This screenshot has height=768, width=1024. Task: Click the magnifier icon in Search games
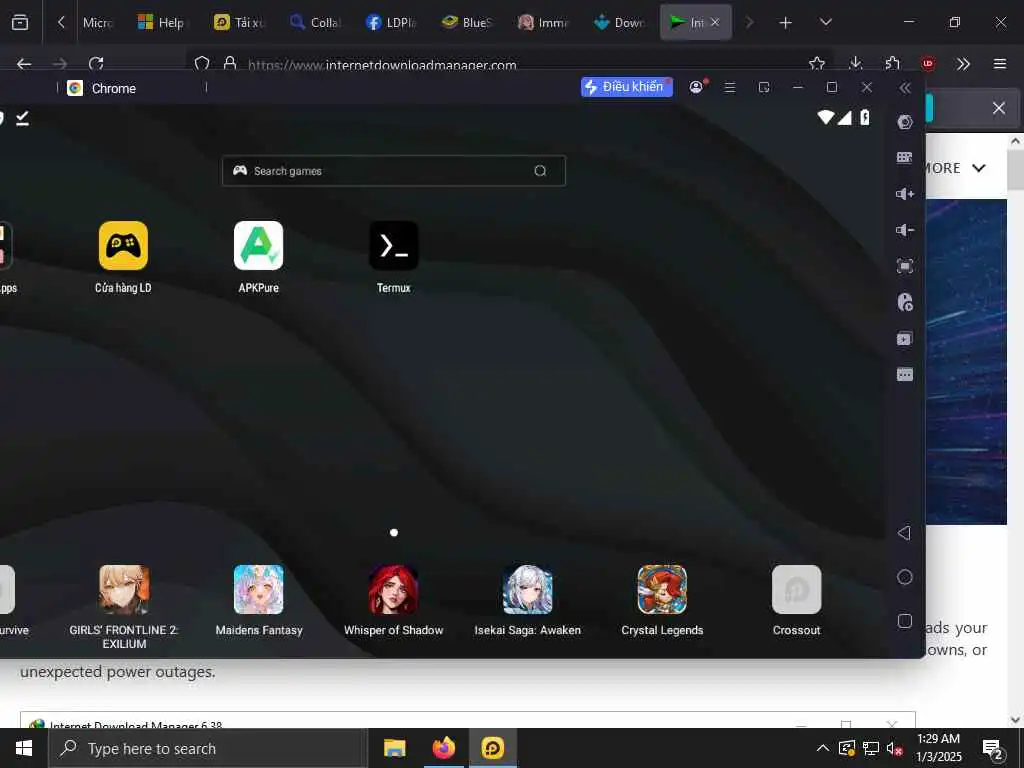(x=540, y=171)
